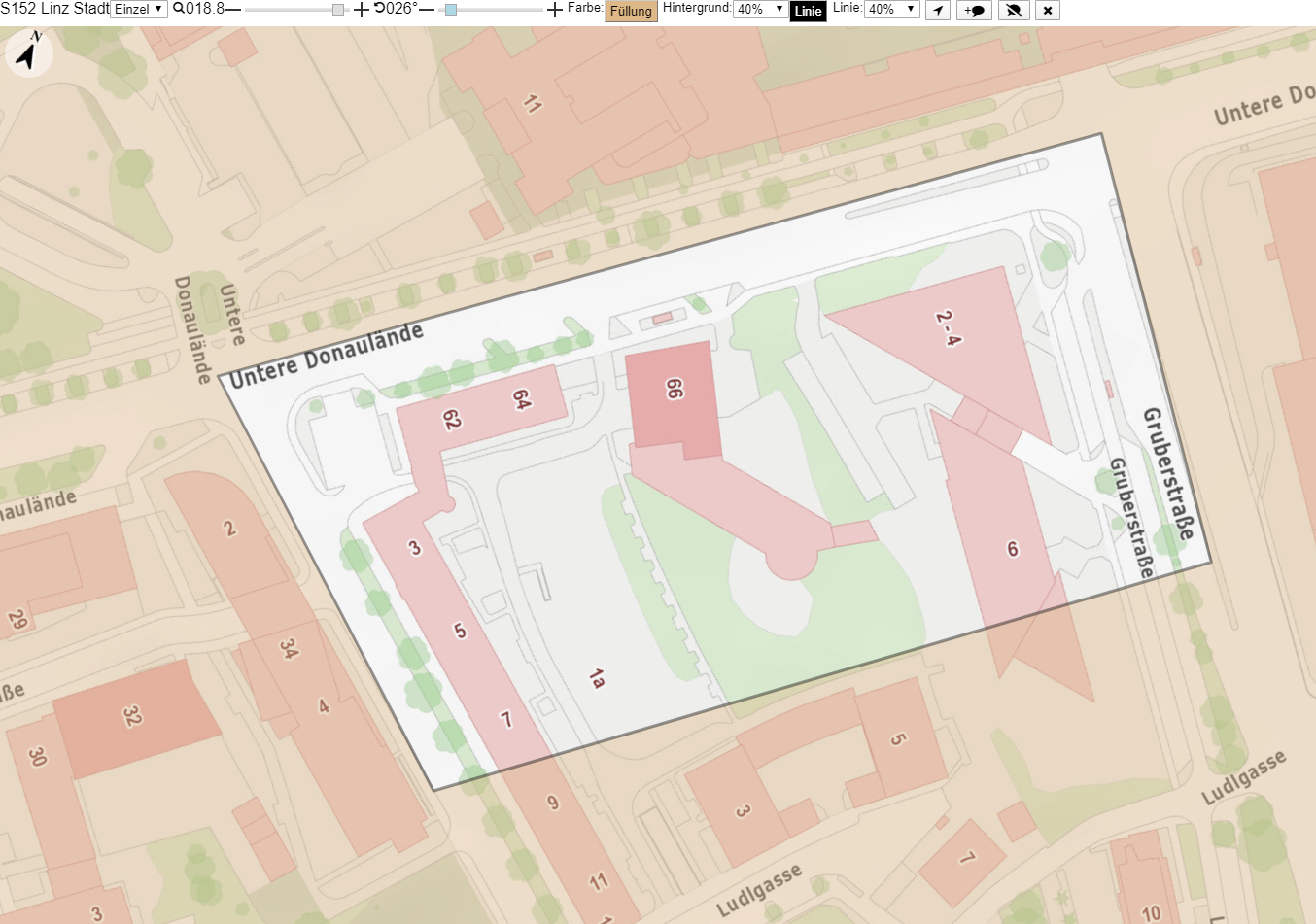The width and height of the screenshot is (1316, 924).
Task: Click the X close button in toolbar
Action: click(1047, 11)
